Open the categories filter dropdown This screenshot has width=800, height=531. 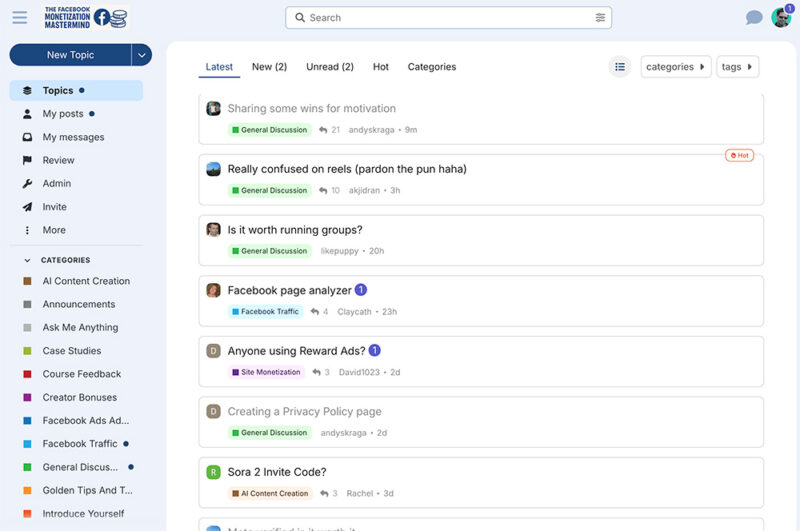(x=676, y=67)
